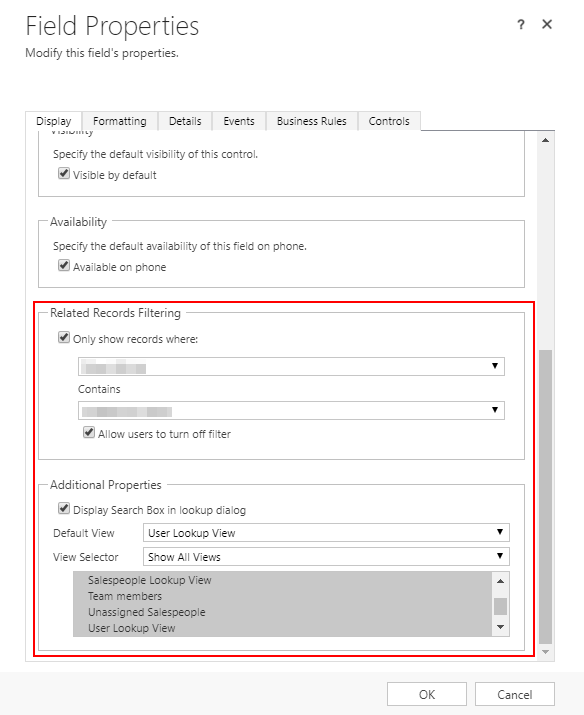Open the Controls tab
This screenshot has width=584, height=715.
coord(389,121)
